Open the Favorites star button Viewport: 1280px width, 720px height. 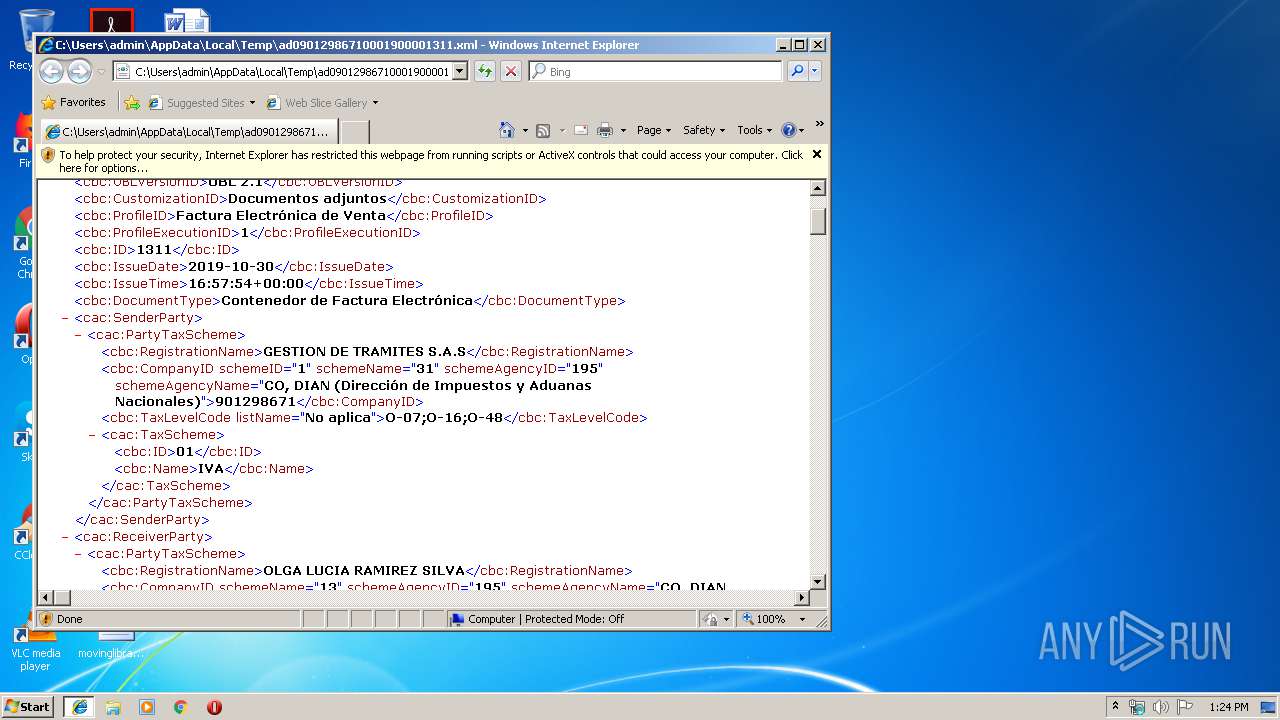(73, 102)
